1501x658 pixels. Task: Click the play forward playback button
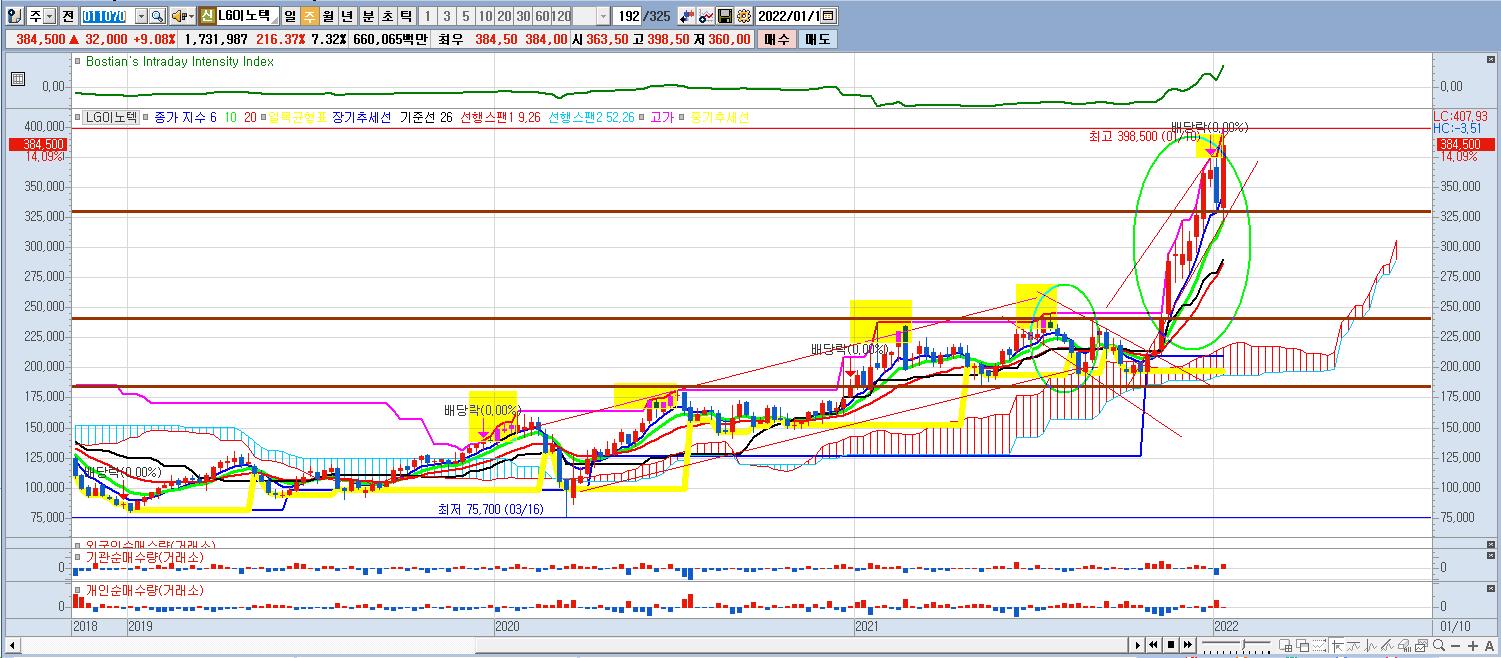1137,645
